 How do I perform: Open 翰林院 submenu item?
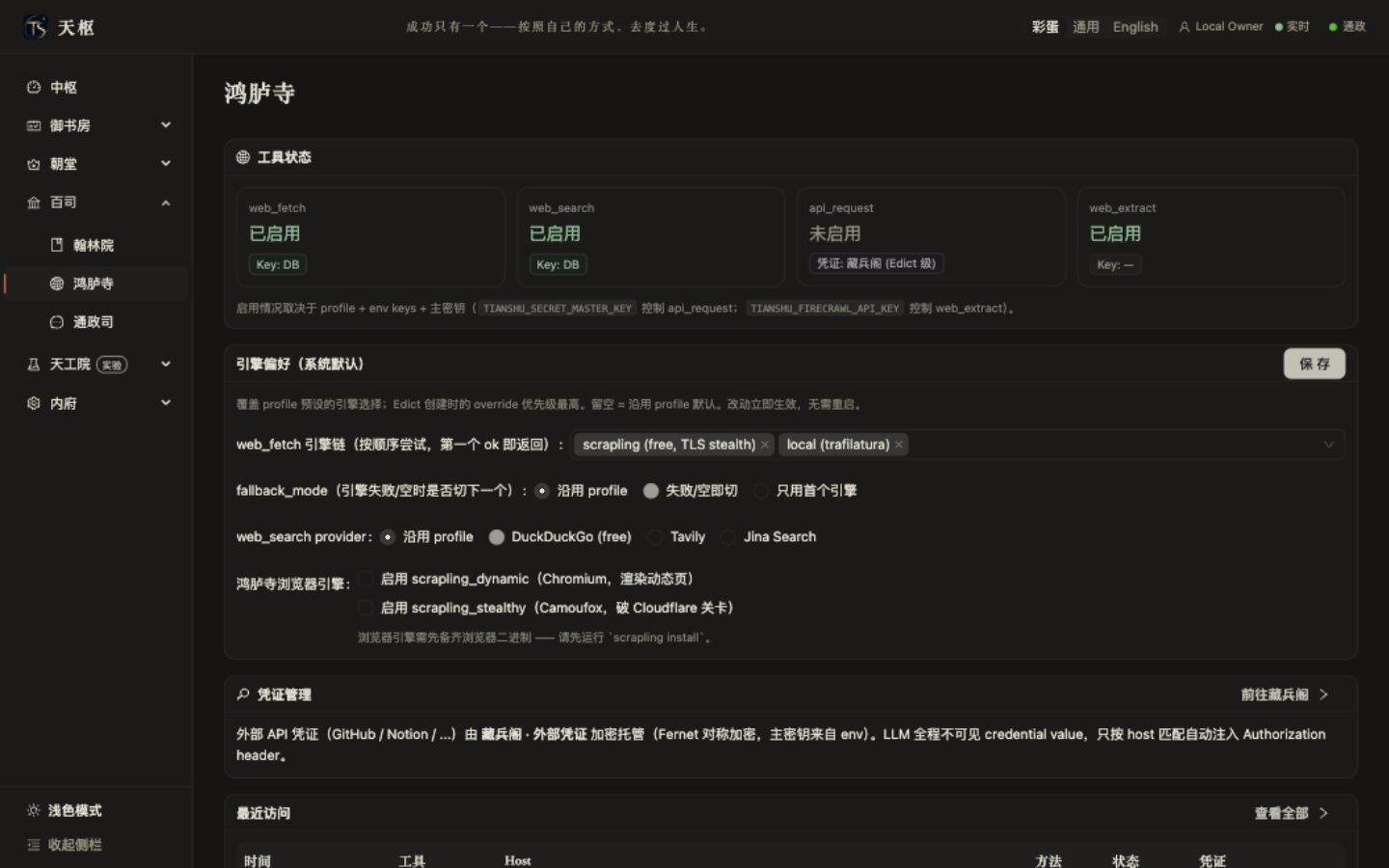(96, 245)
